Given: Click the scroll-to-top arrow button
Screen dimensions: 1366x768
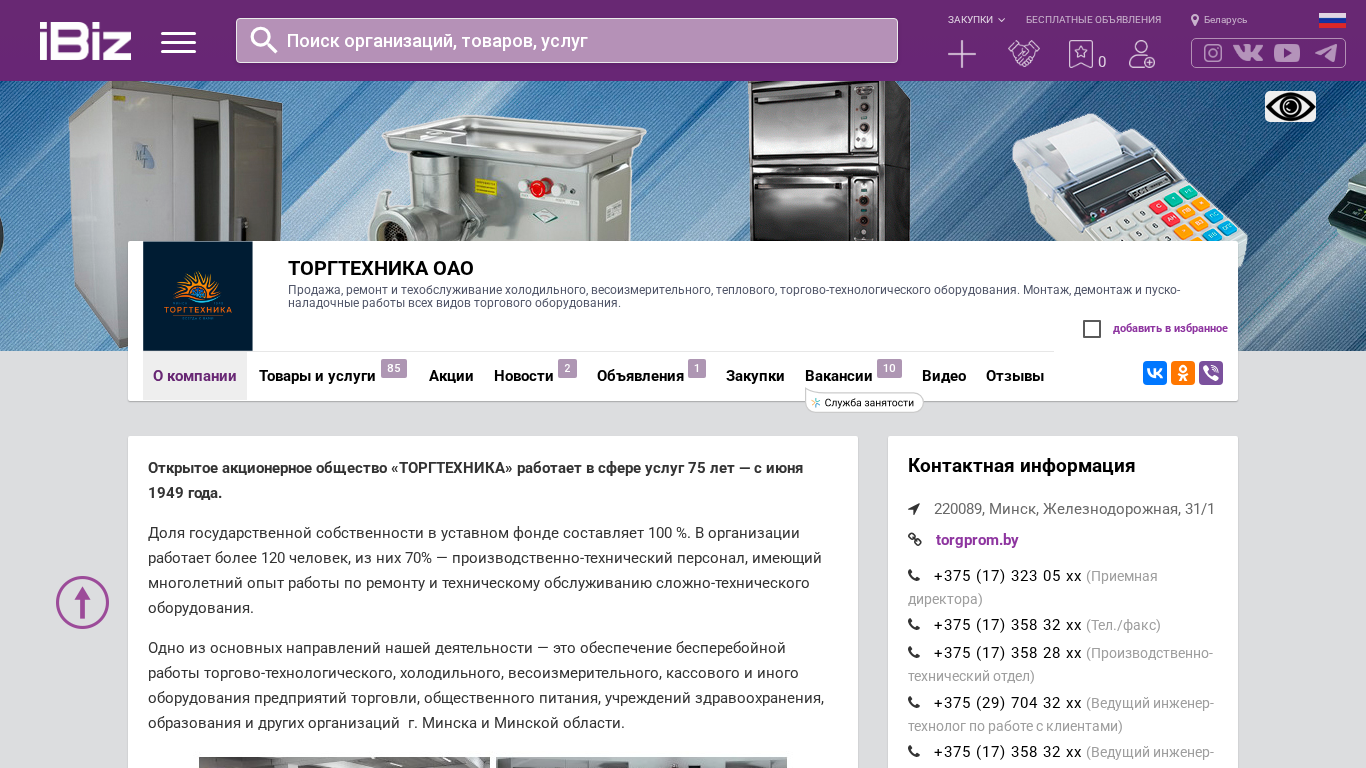Looking at the screenshot, I should click(82, 602).
